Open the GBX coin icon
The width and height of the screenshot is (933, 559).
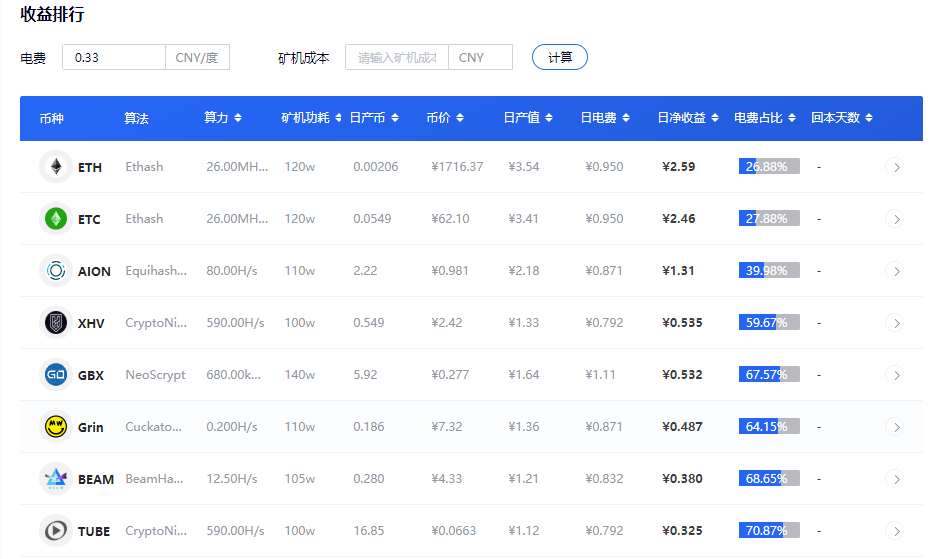point(55,375)
